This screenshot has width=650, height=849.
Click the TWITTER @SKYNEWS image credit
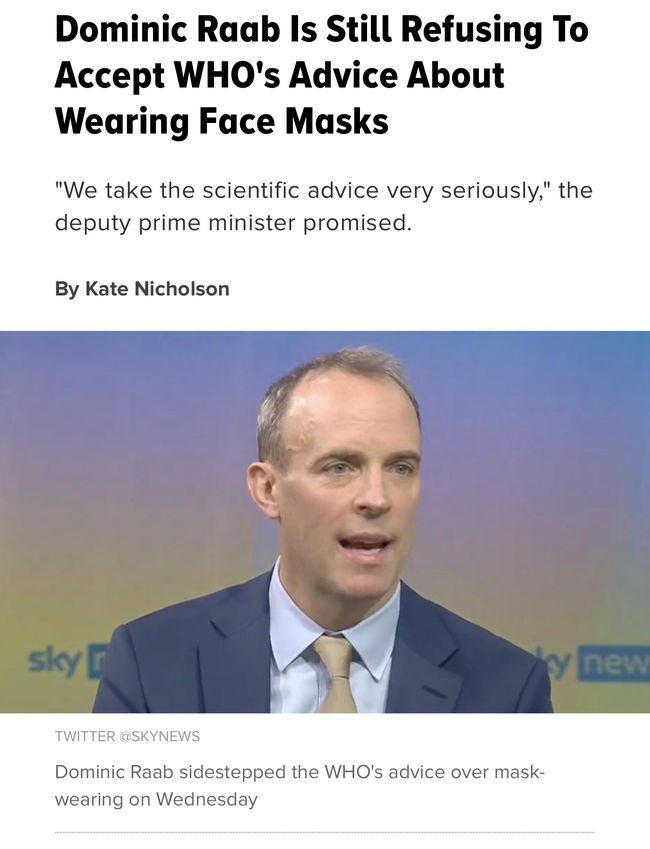click(127, 736)
